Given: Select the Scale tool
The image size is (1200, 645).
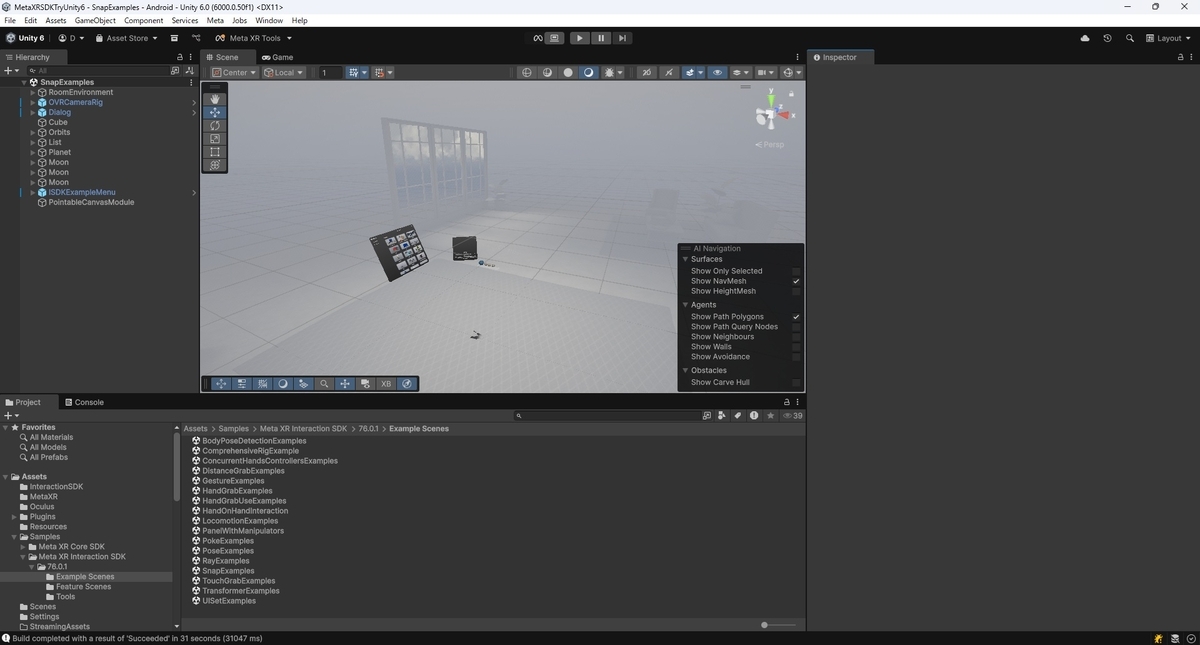Looking at the screenshot, I should [x=215, y=139].
